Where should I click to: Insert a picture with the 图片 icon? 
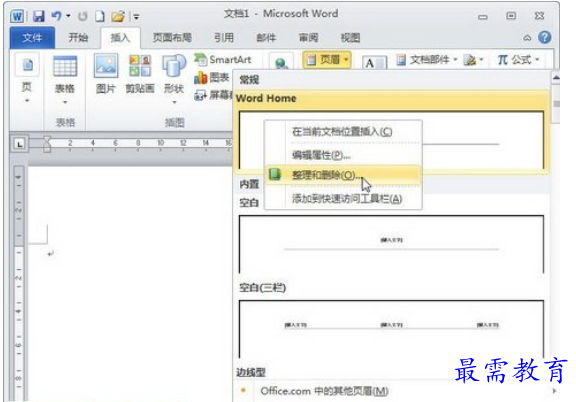point(106,73)
